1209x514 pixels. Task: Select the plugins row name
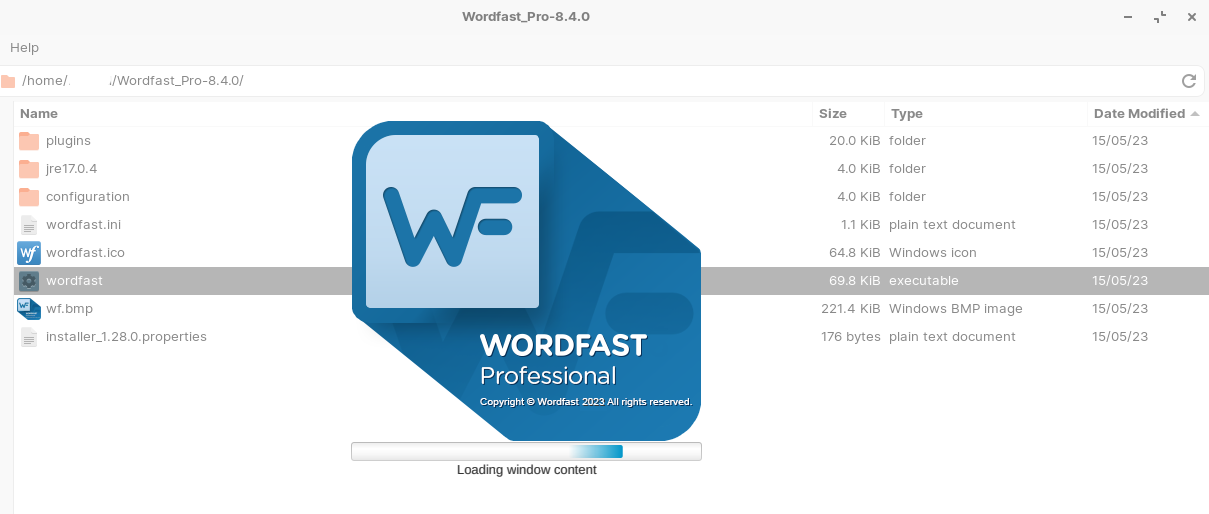pyautogui.click(x=68, y=141)
